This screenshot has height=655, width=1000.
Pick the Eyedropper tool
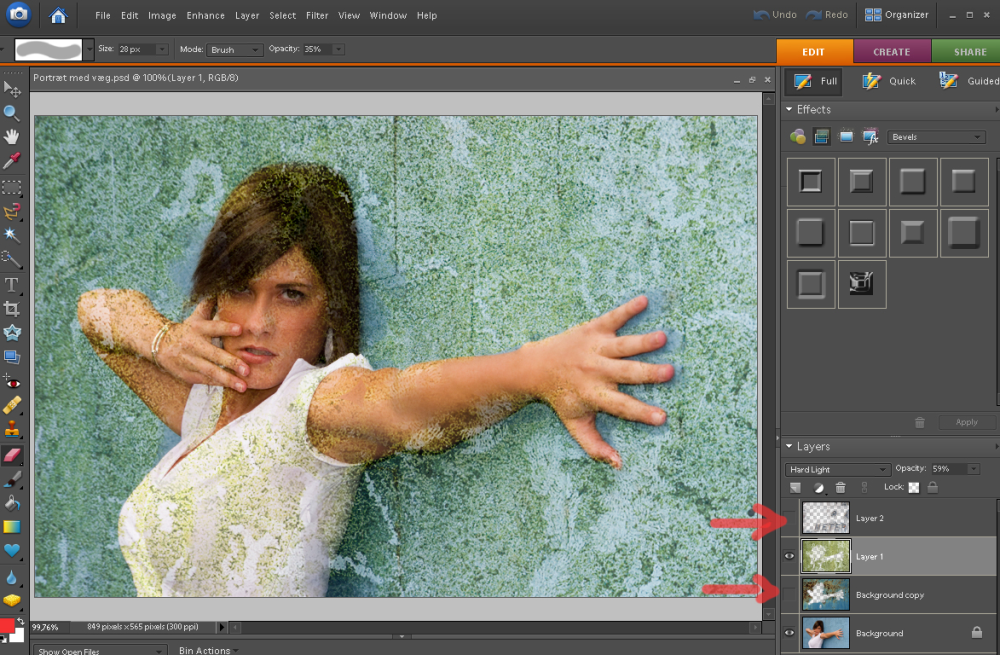pos(12,161)
